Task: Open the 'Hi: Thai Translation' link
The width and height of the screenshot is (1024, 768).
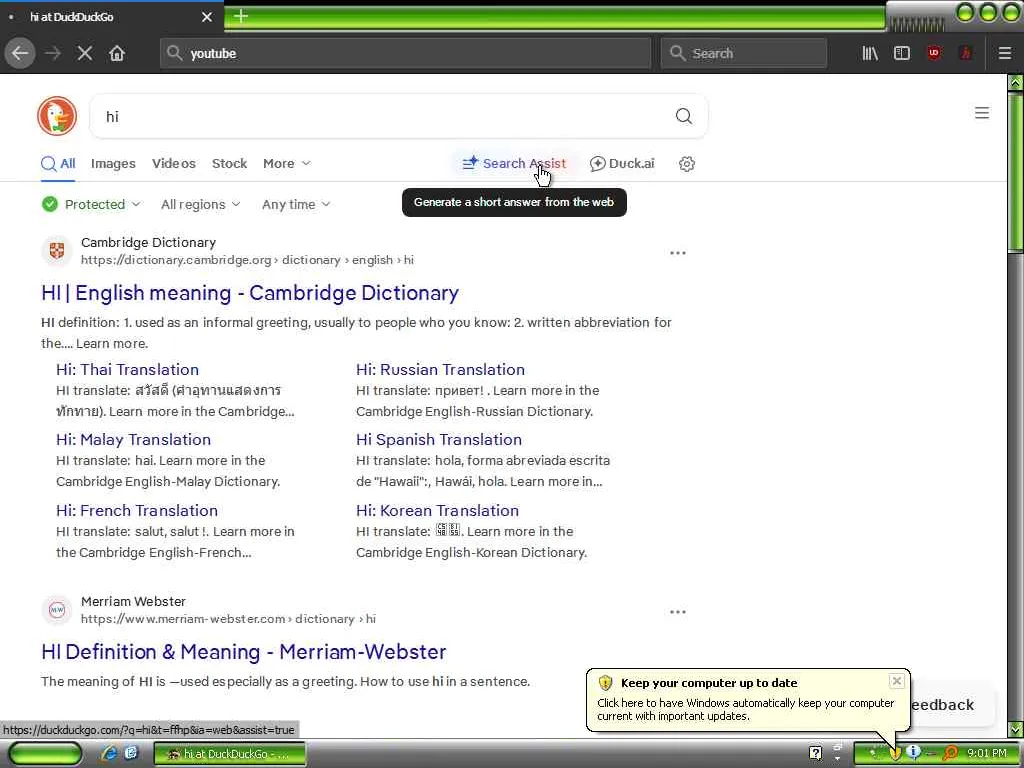Action: [127, 369]
